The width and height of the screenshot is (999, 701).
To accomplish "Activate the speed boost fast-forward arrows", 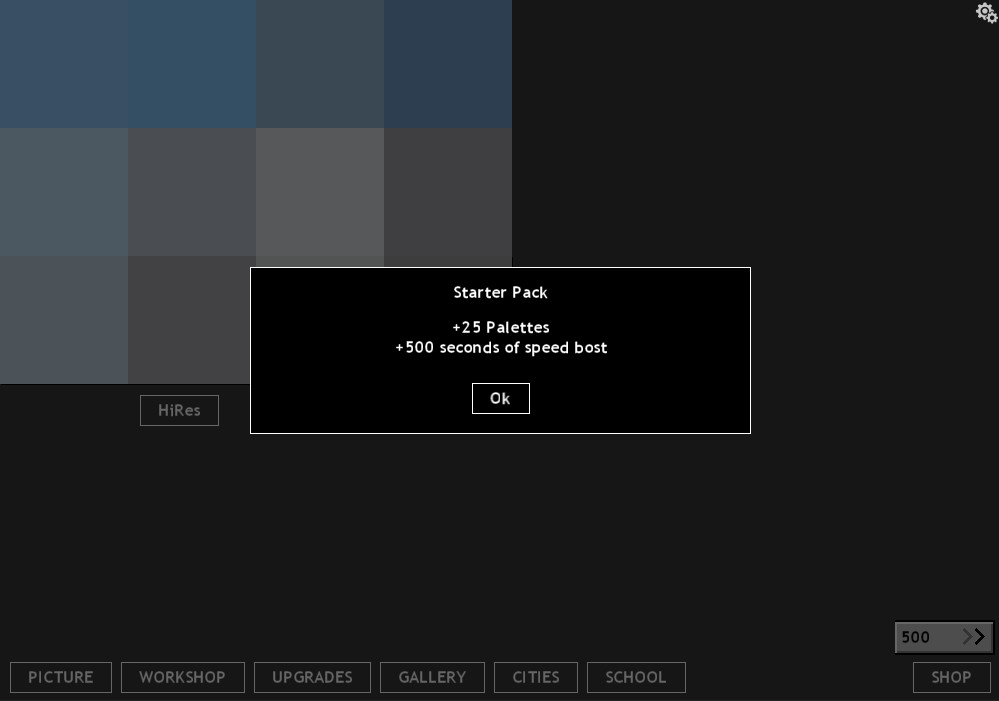I will pyautogui.click(x=970, y=636).
